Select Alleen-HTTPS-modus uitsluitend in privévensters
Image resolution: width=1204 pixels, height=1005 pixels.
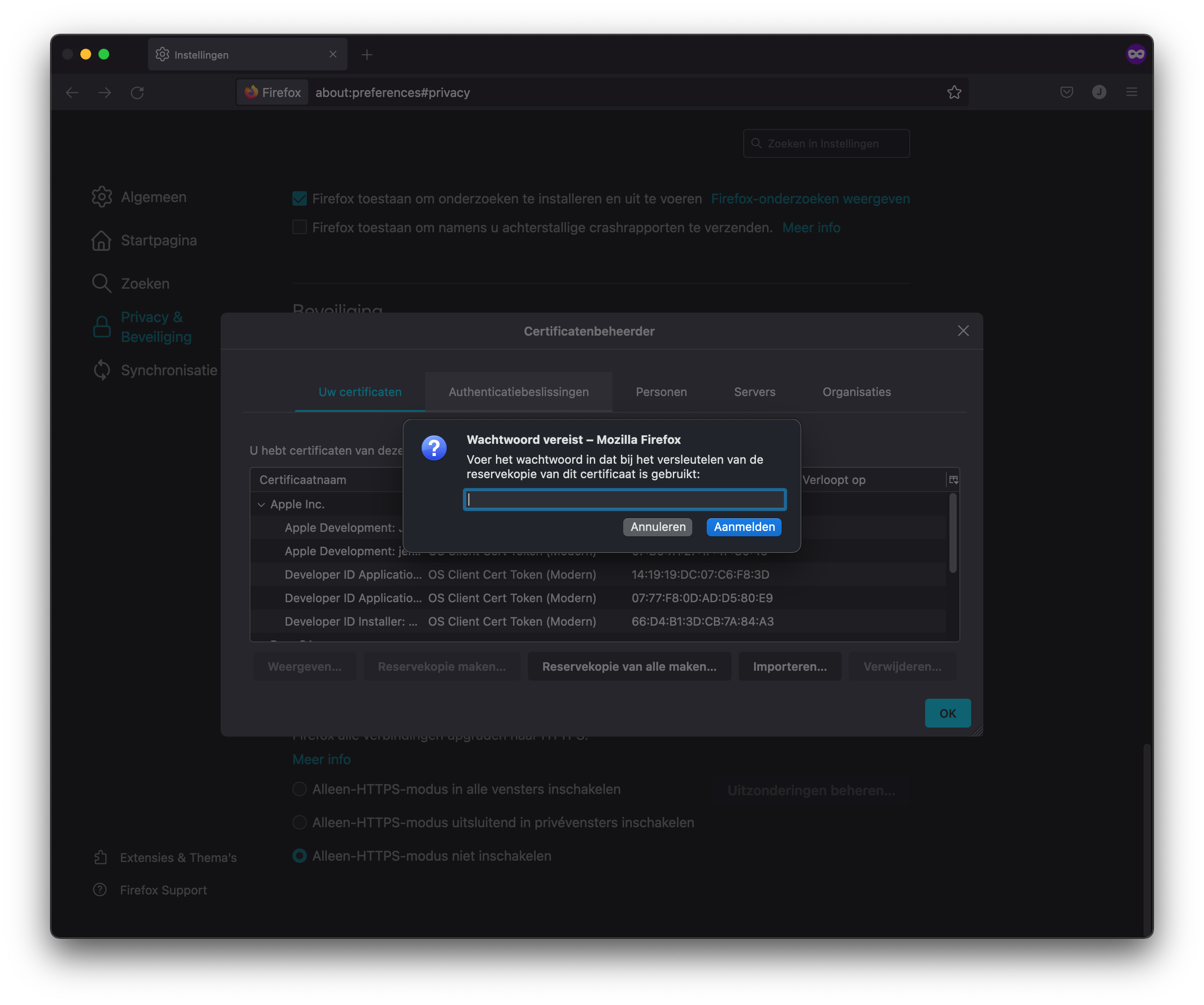[x=299, y=823]
